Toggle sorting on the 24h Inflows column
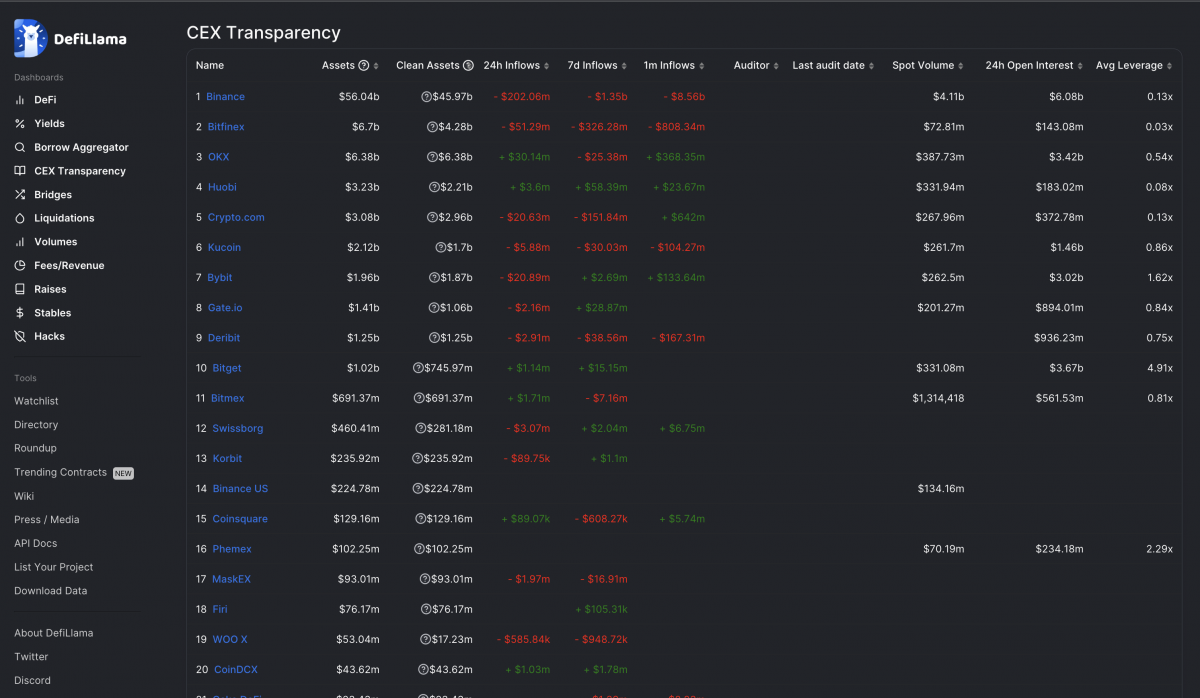This screenshot has width=1200, height=698. point(545,65)
